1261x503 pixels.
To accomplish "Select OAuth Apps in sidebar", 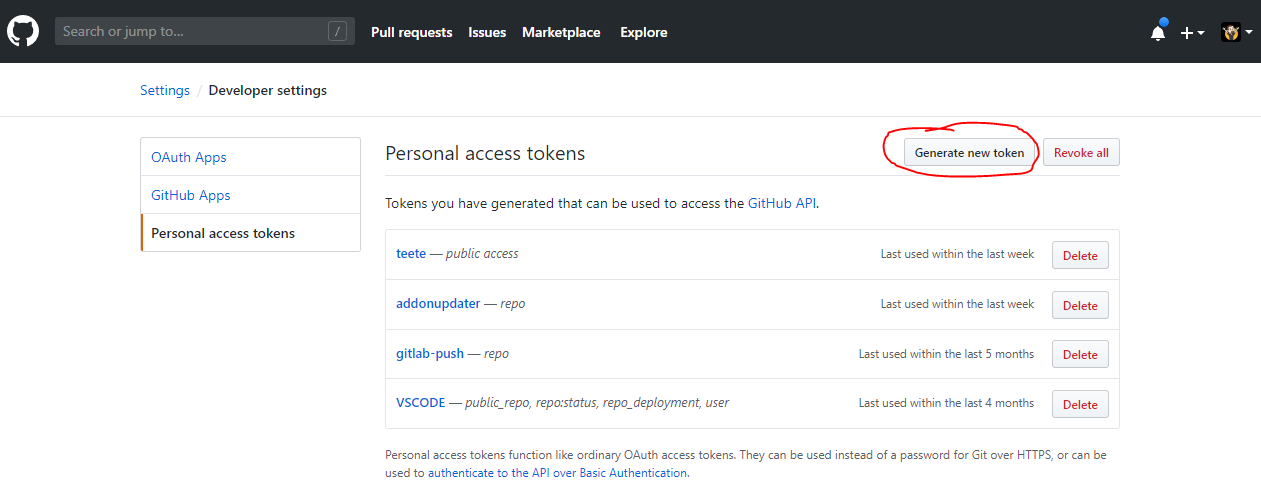I will pos(189,157).
